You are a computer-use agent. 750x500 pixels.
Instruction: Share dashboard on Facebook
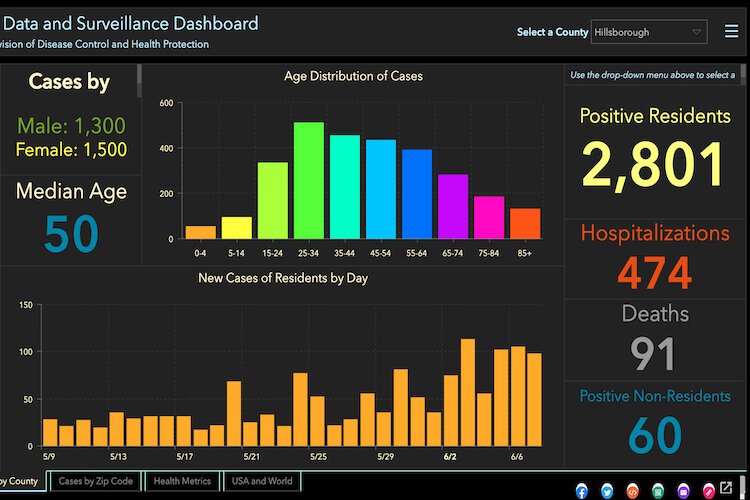coord(581,491)
